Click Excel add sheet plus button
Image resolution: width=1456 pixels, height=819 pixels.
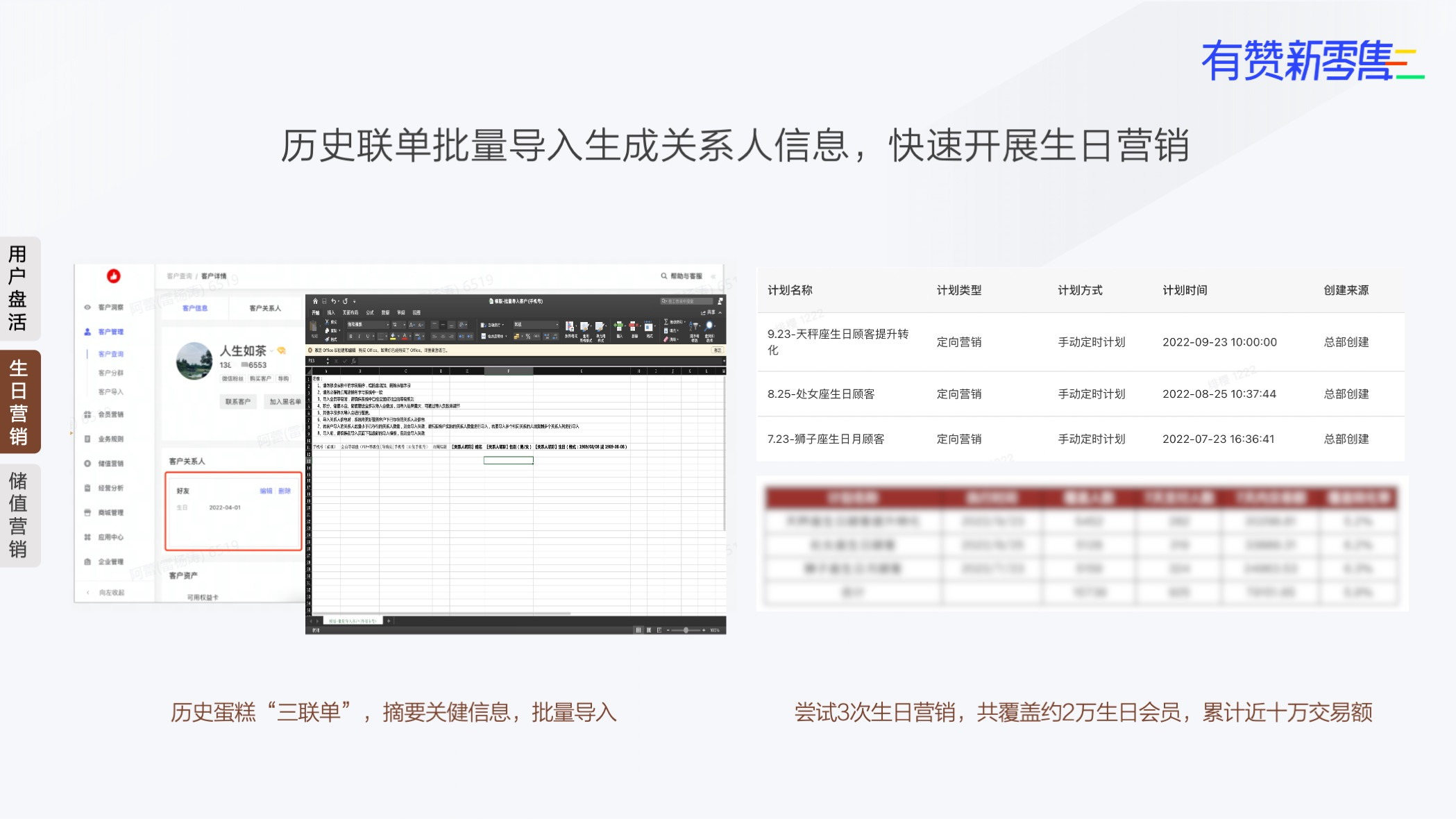click(x=389, y=620)
